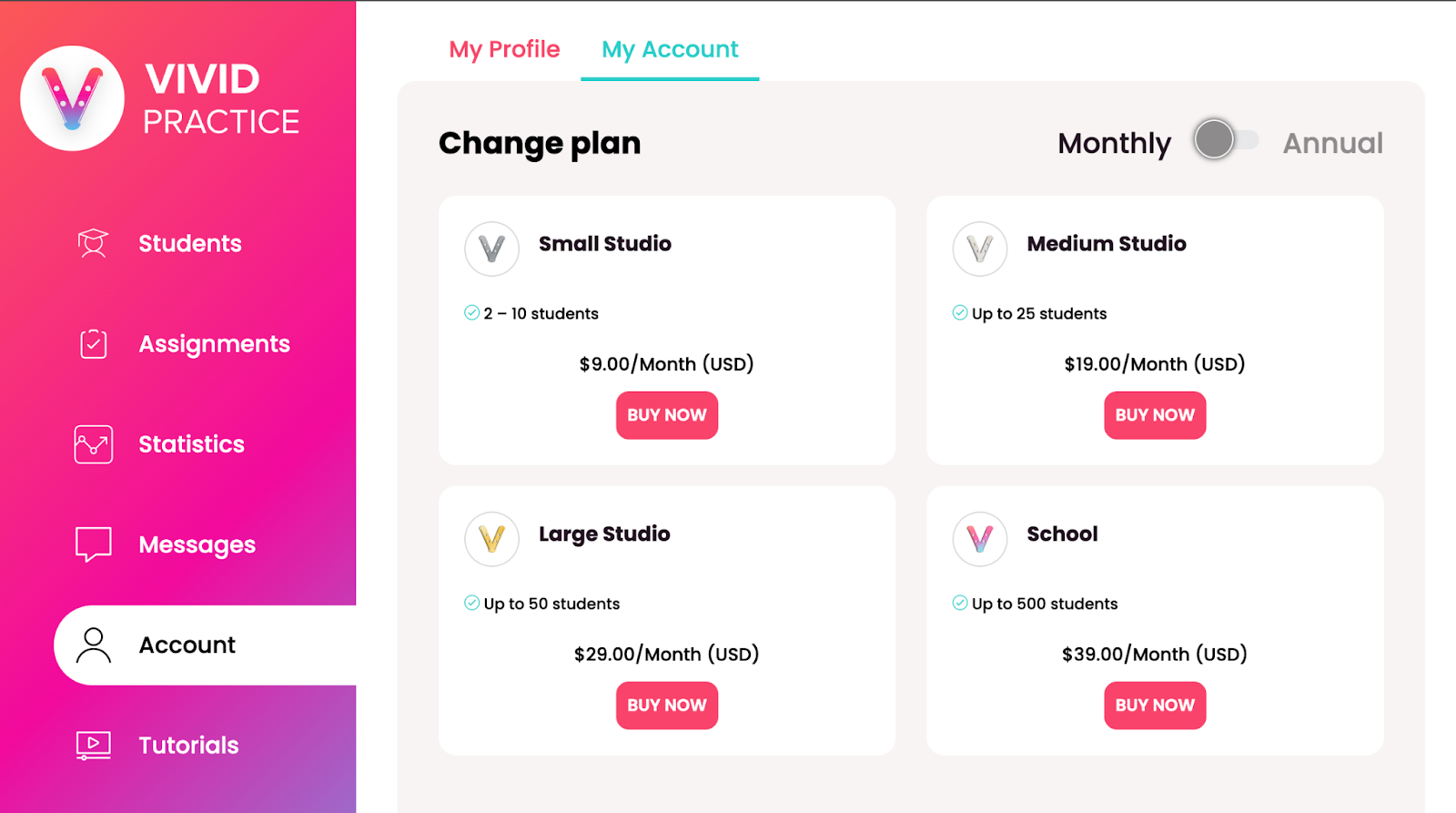This screenshot has height=813, width=1456.
Task: Click the Vivid Practice logo icon
Action: [73, 98]
